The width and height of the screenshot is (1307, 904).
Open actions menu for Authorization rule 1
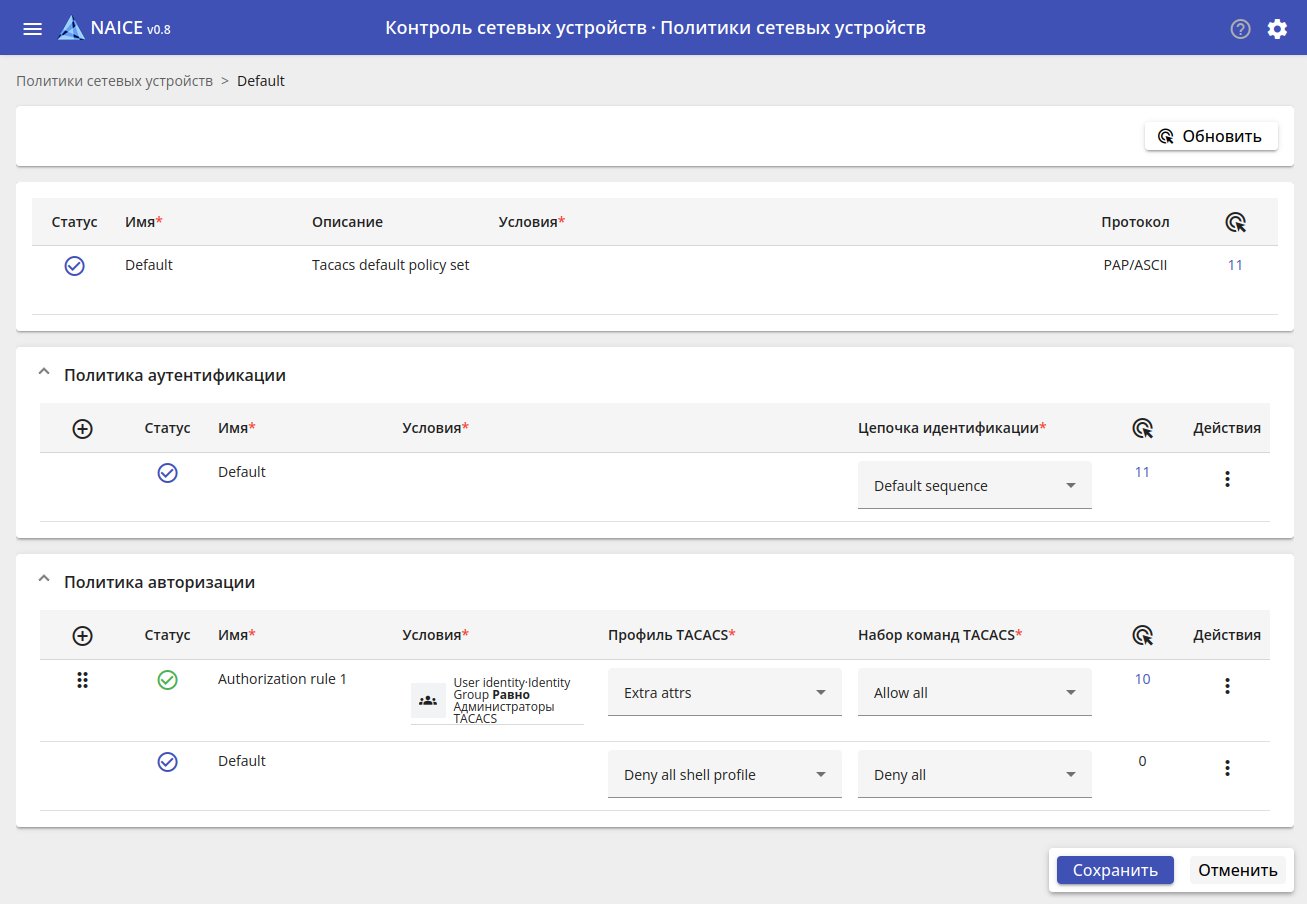coord(1227,686)
